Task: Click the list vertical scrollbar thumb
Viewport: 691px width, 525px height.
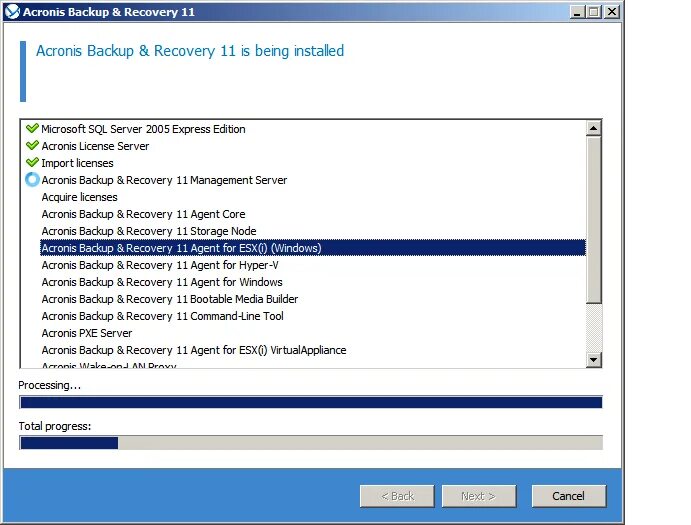Action: tap(594, 220)
